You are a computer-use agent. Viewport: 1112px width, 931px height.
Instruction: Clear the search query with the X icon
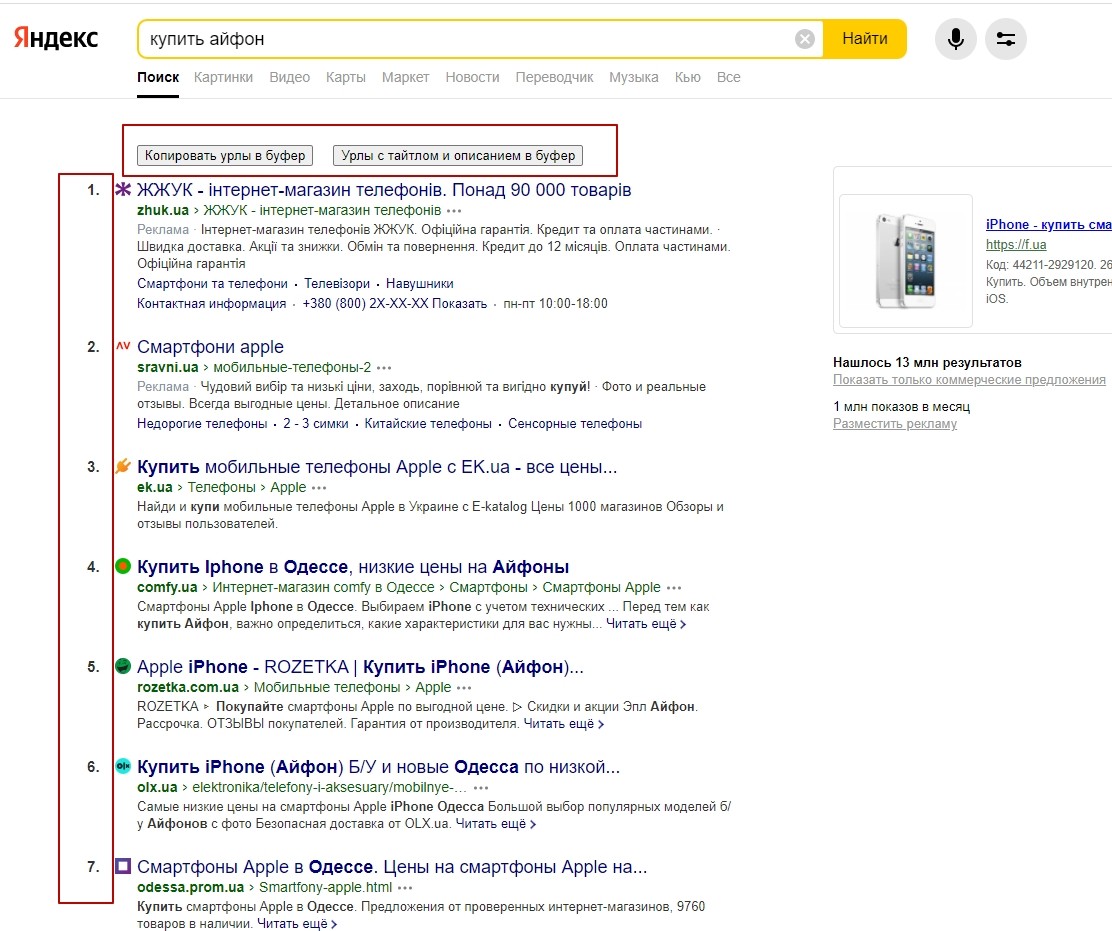(x=804, y=39)
